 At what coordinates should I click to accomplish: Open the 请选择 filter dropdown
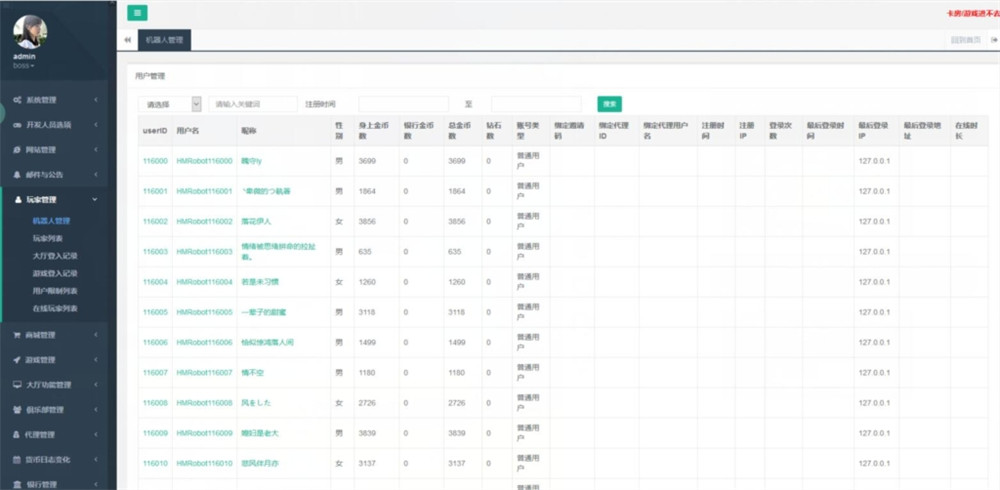point(170,104)
